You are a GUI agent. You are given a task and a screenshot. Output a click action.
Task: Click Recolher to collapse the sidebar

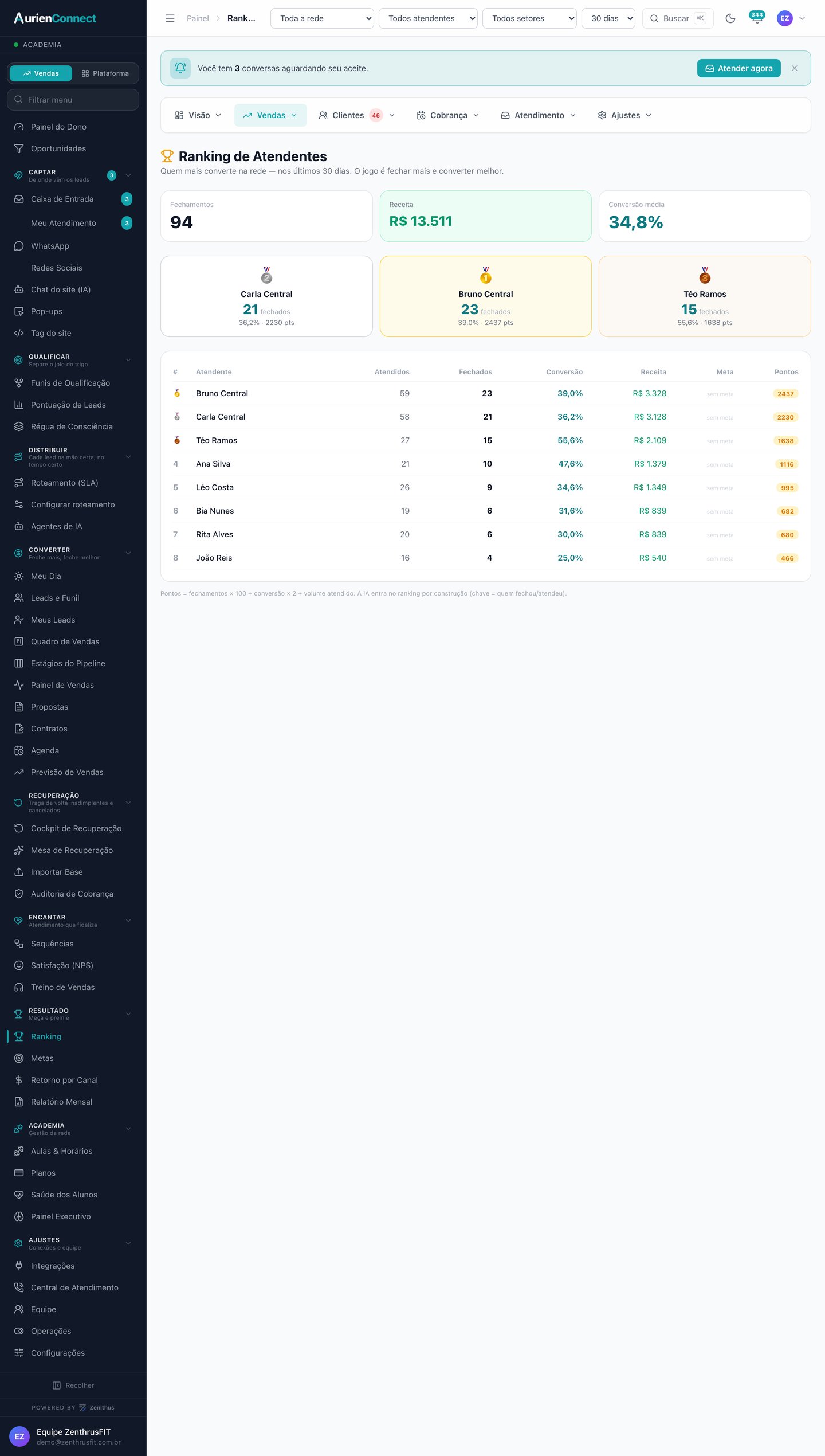73,1385
